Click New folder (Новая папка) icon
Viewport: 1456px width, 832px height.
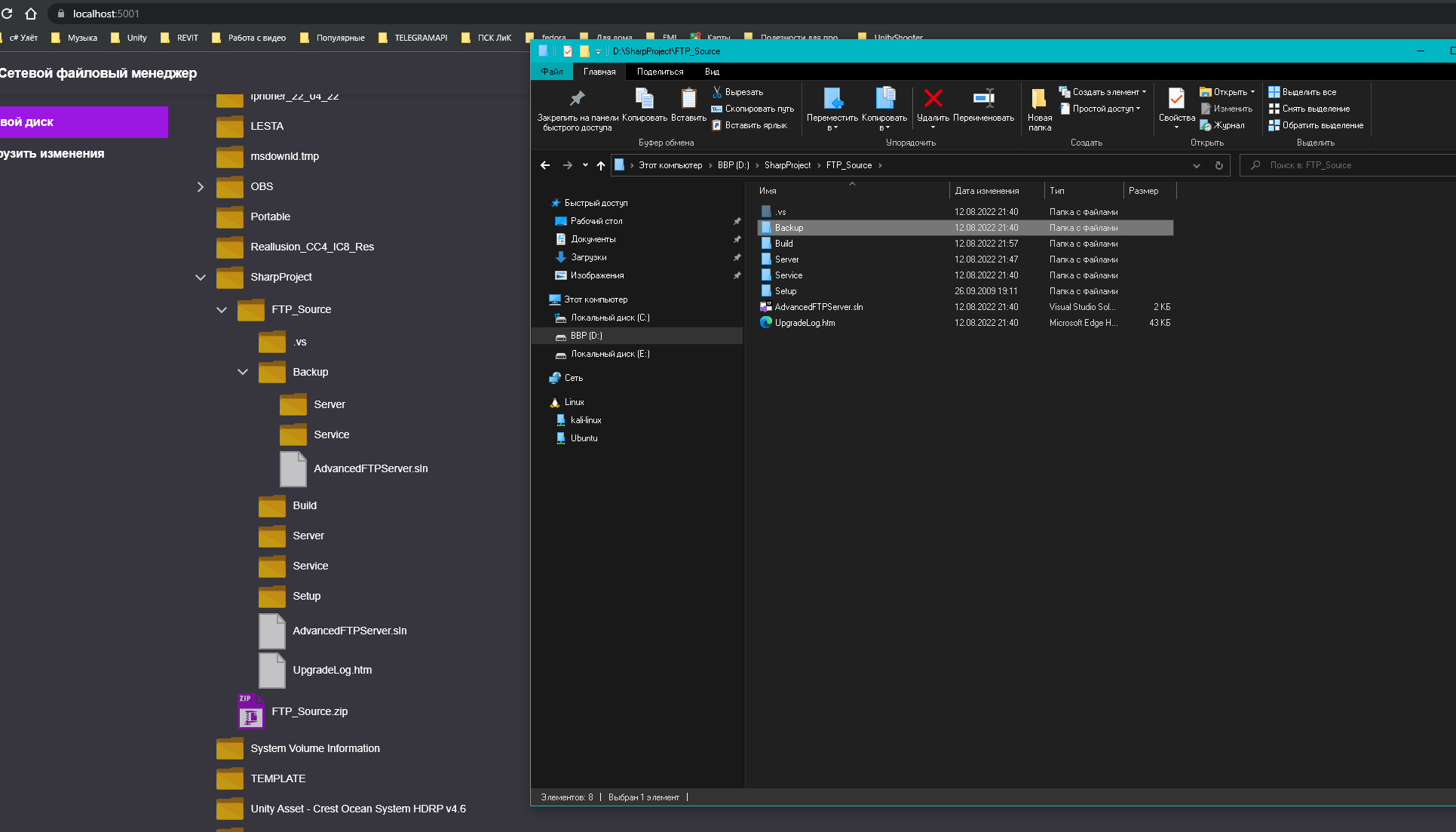point(1039,99)
